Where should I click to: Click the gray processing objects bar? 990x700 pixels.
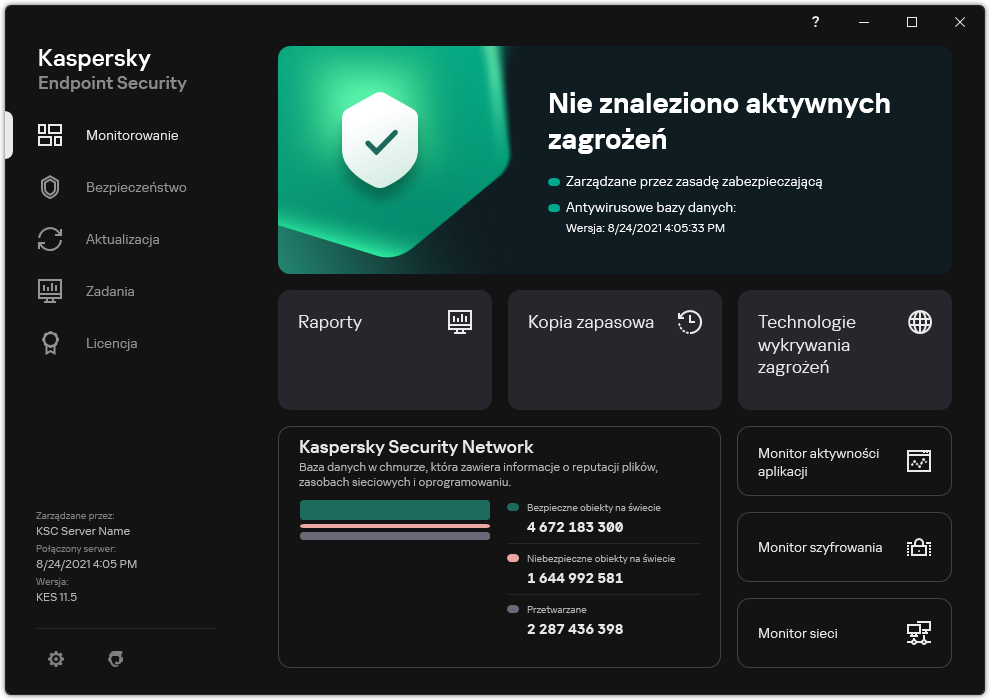pos(395,536)
